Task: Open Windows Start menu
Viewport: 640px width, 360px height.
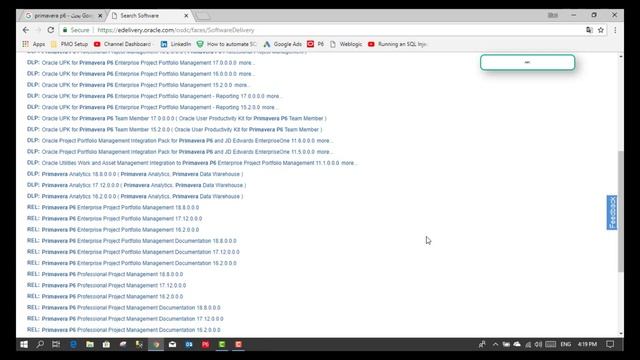Action: 24,344
